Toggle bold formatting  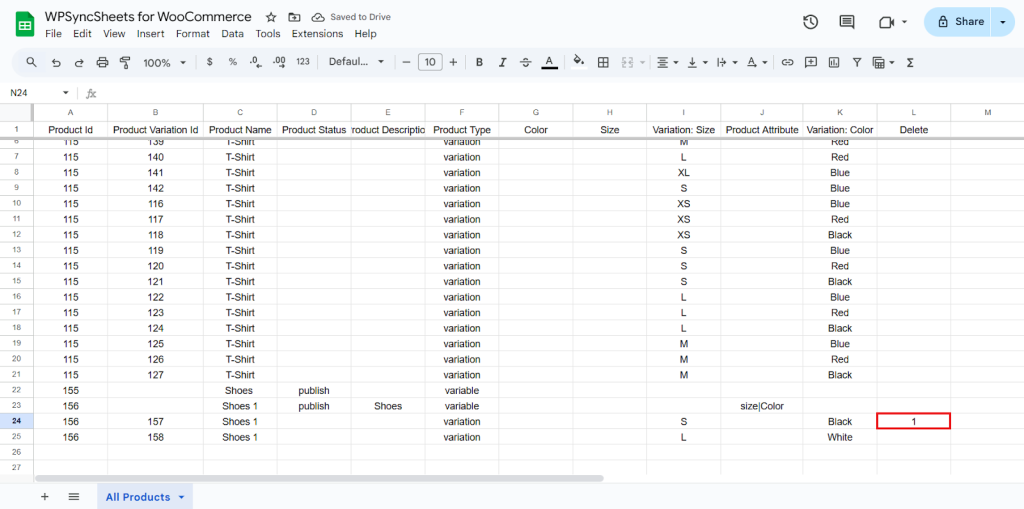(x=479, y=62)
